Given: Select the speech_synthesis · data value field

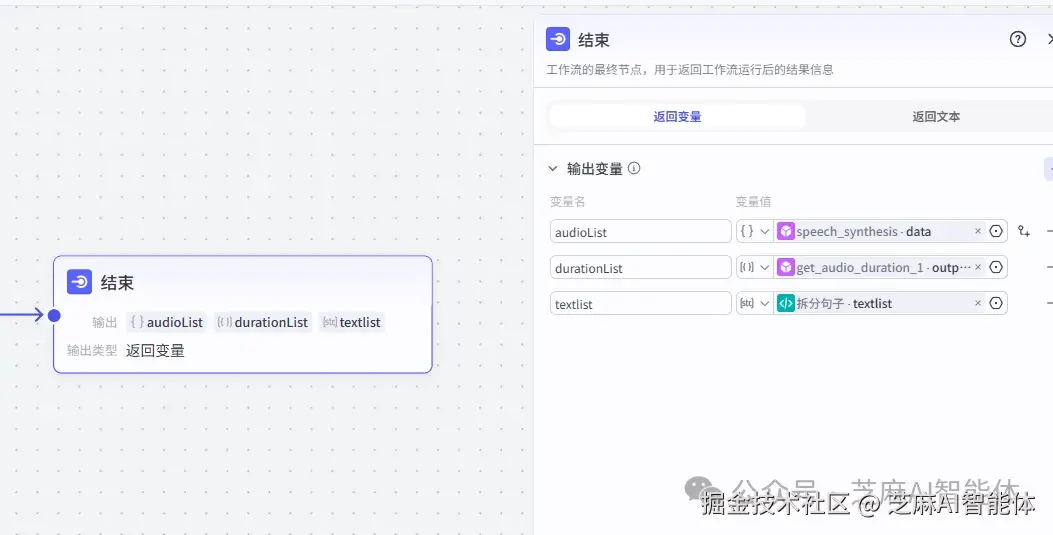Looking at the screenshot, I should [880, 231].
